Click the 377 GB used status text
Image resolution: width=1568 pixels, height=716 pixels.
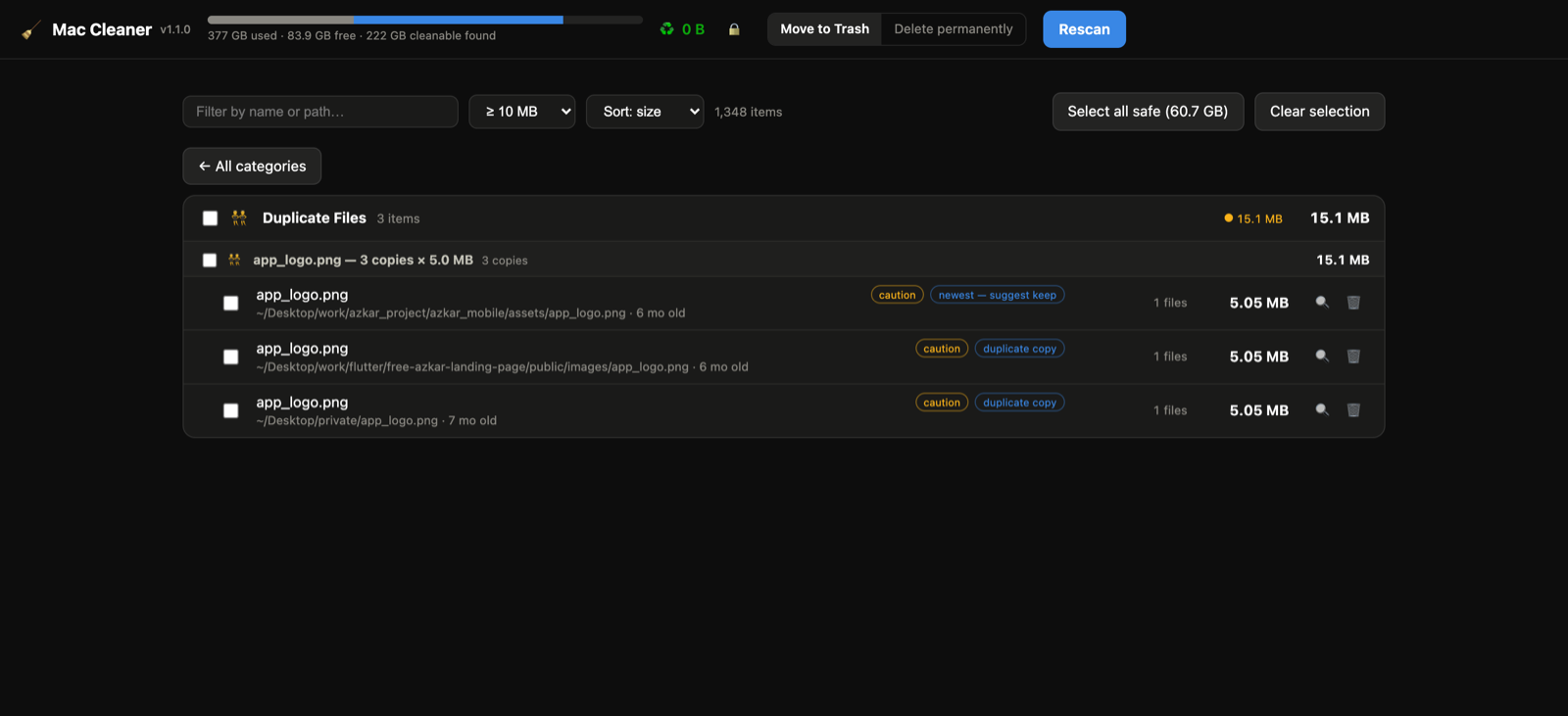[x=242, y=35]
